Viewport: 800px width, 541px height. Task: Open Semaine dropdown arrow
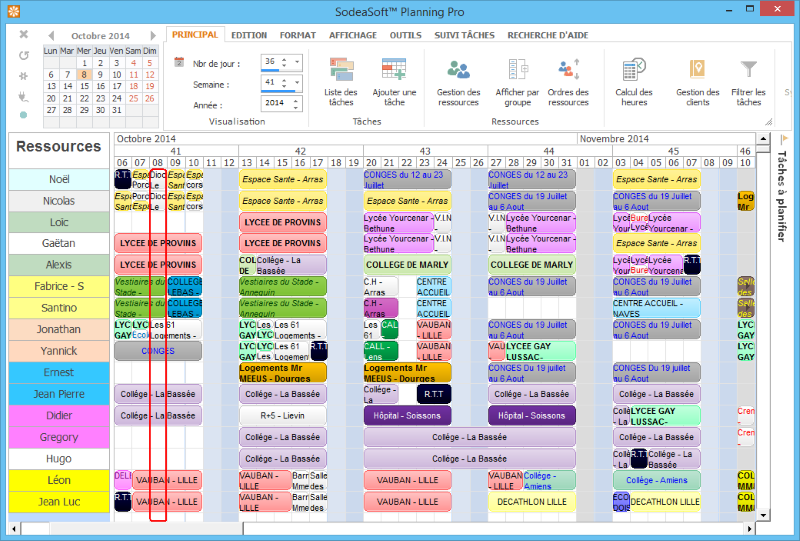(x=297, y=83)
